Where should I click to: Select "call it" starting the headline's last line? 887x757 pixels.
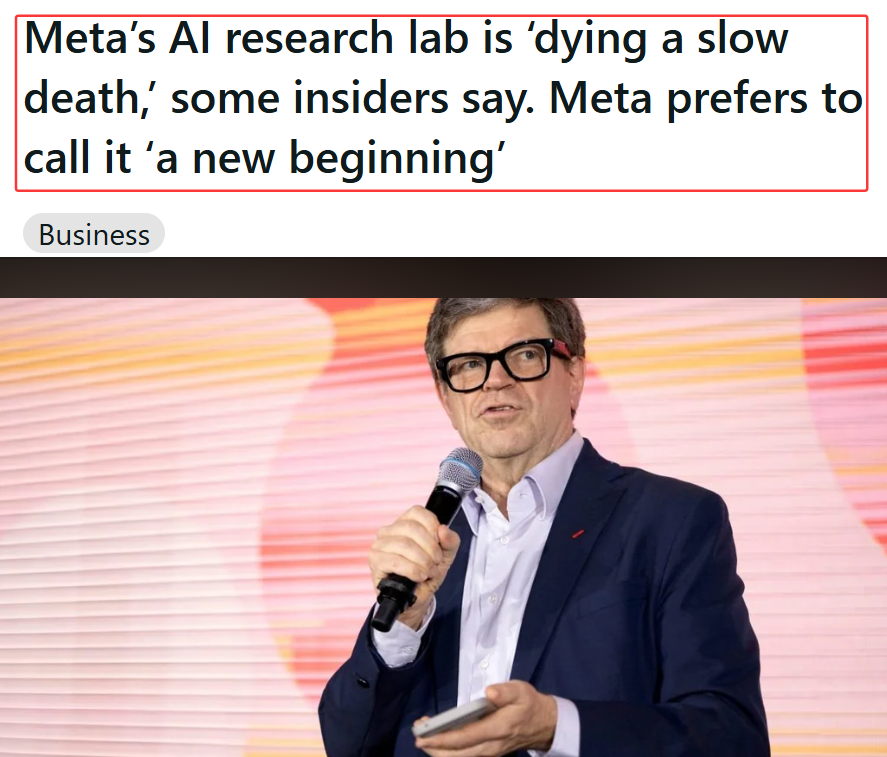[77, 157]
